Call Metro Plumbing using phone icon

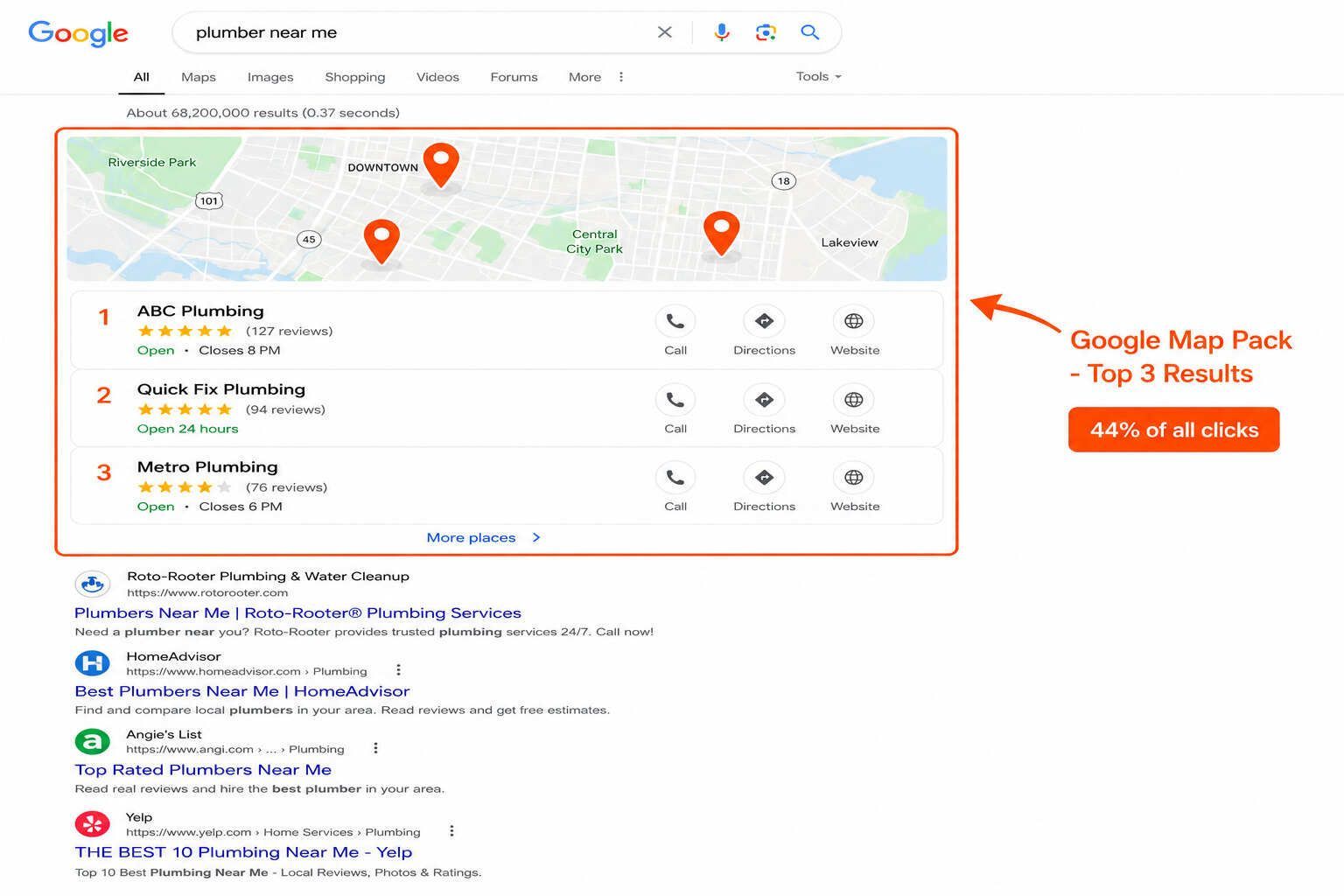coord(675,478)
